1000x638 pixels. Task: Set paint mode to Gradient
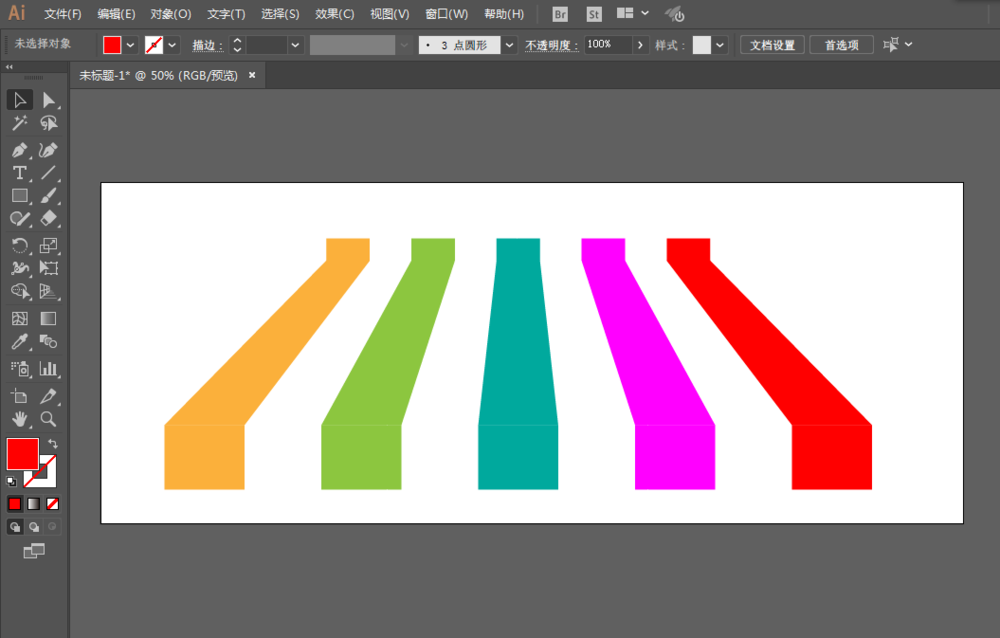click(34, 504)
